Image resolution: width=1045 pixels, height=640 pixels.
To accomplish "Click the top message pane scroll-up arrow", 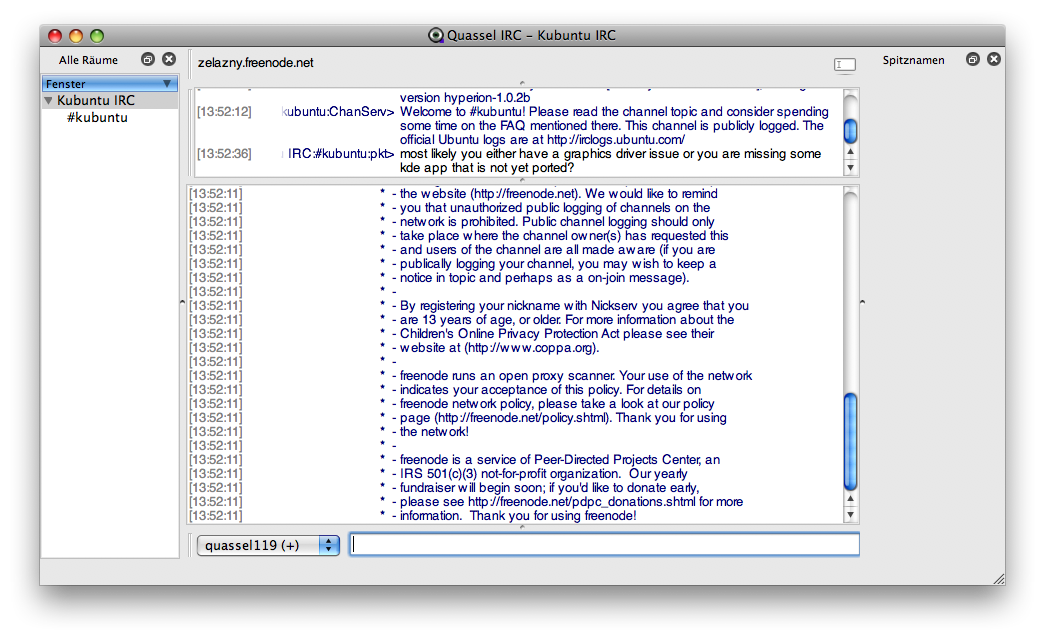I will 850,153.
